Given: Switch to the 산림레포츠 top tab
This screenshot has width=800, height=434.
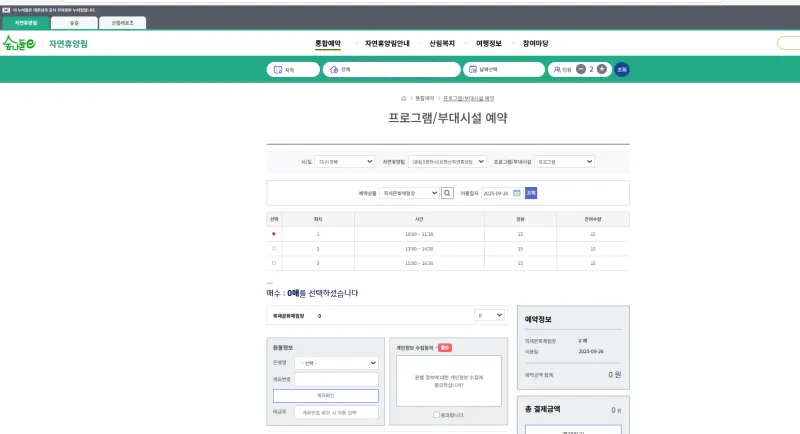Looking at the screenshot, I should point(122,22).
